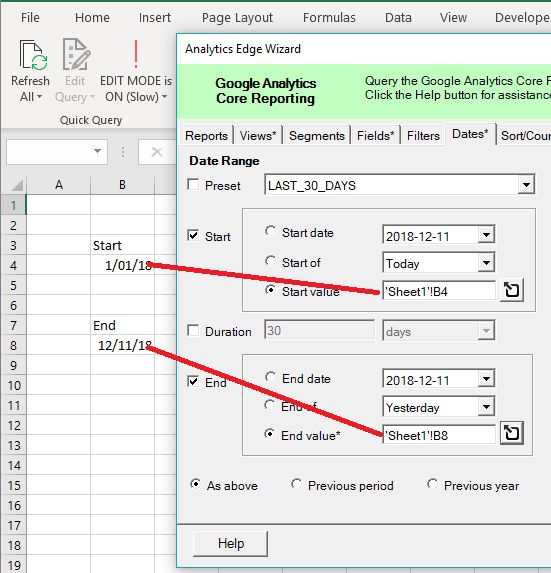Open the Filters tab in wizard
The width and height of the screenshot is (551, 573).
coord(423,136)
